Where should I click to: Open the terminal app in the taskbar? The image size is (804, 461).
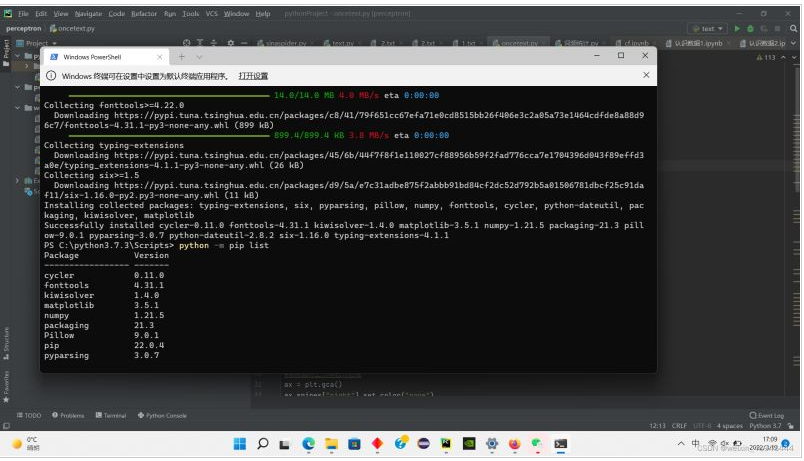coord(560,444)
